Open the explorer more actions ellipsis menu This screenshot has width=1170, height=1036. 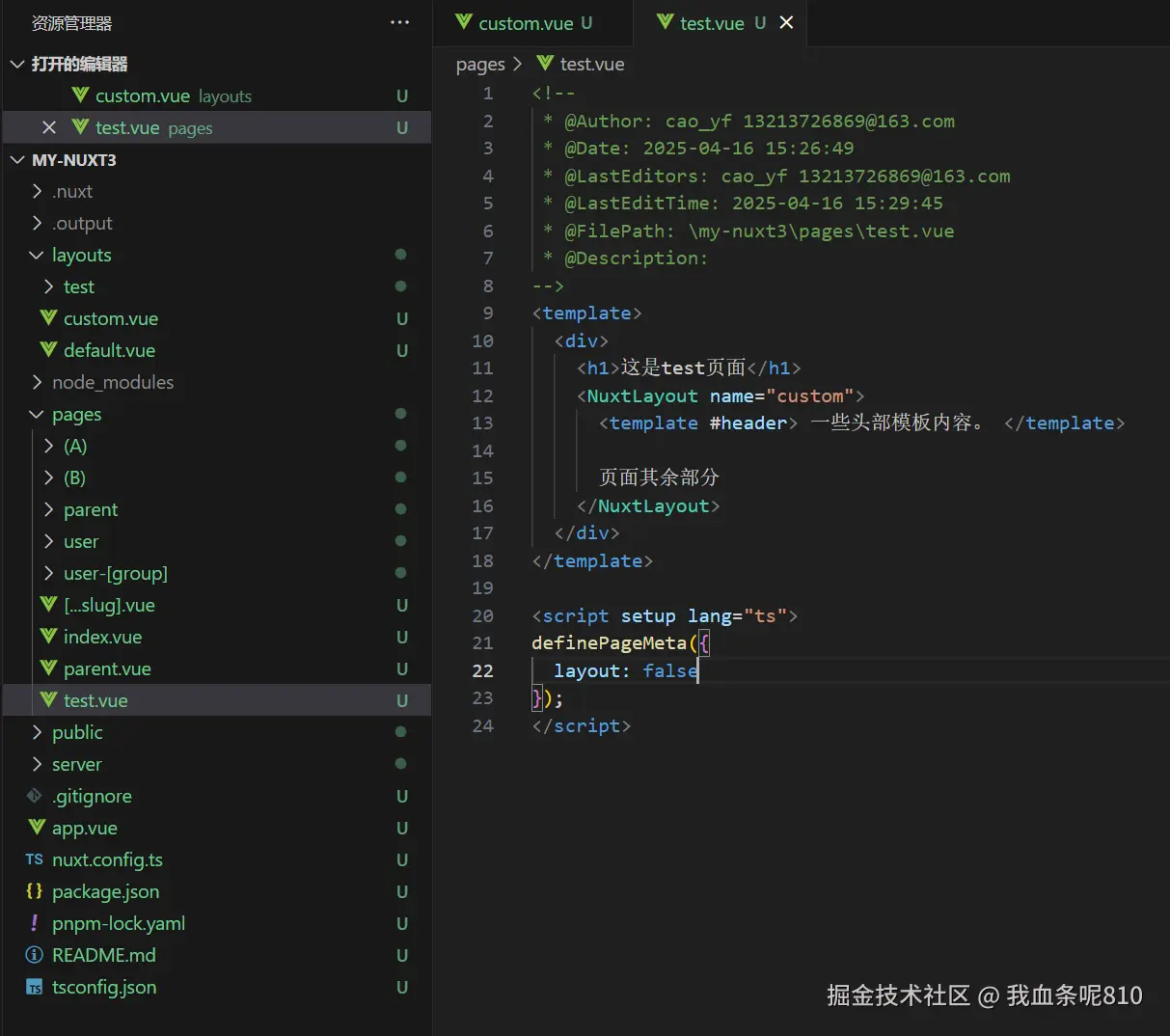click(399, 22)
